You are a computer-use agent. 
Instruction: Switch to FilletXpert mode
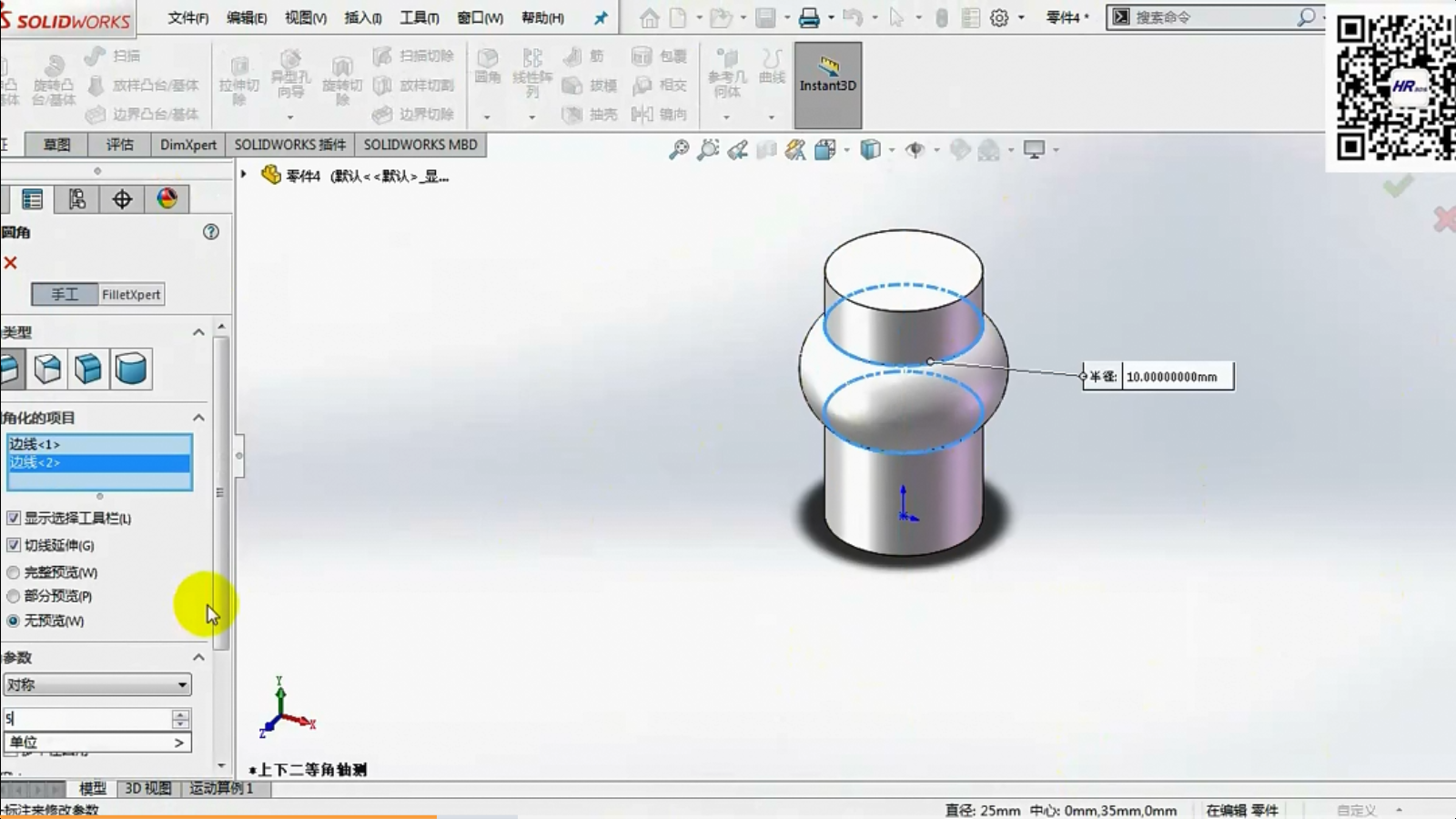(x=131, y=295)
